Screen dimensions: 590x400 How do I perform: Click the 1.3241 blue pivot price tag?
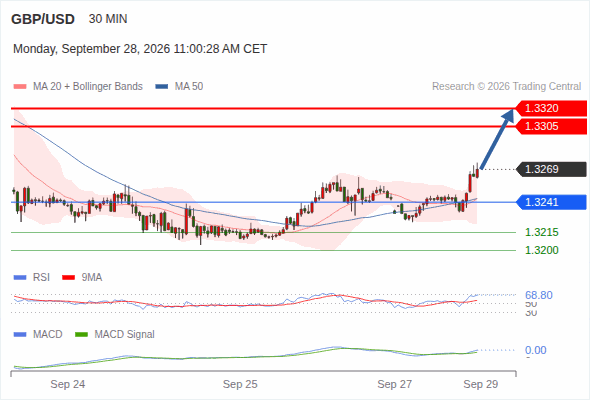point(551,202)
